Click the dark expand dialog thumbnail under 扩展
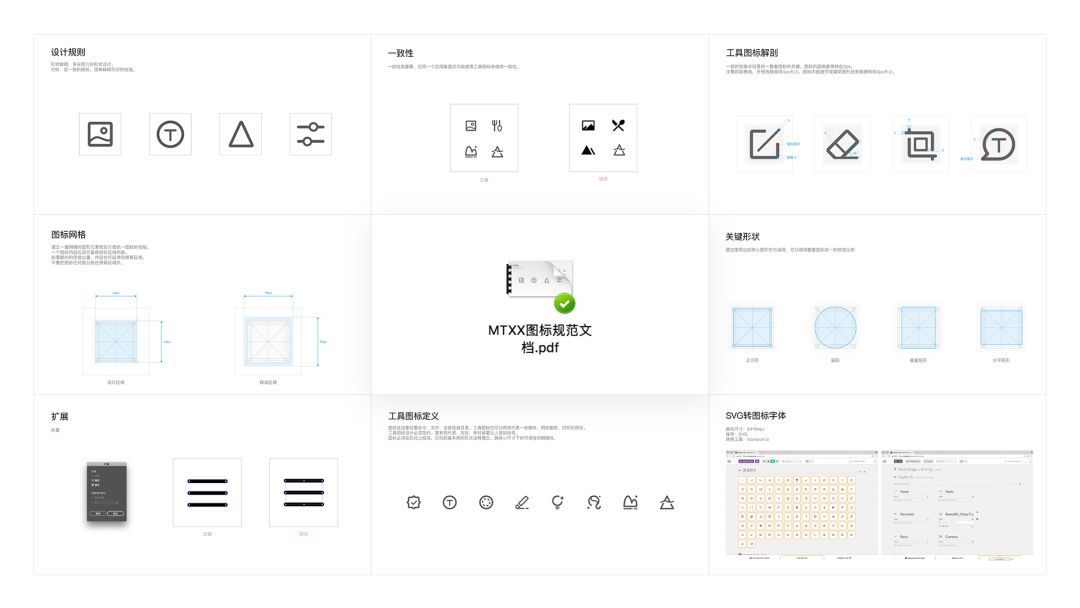The image size is (1080, 608). 107,492
